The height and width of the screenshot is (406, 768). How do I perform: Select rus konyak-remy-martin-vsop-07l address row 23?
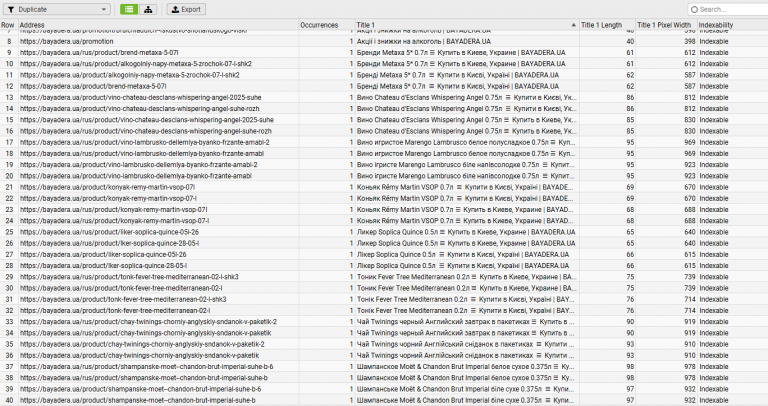114,210
